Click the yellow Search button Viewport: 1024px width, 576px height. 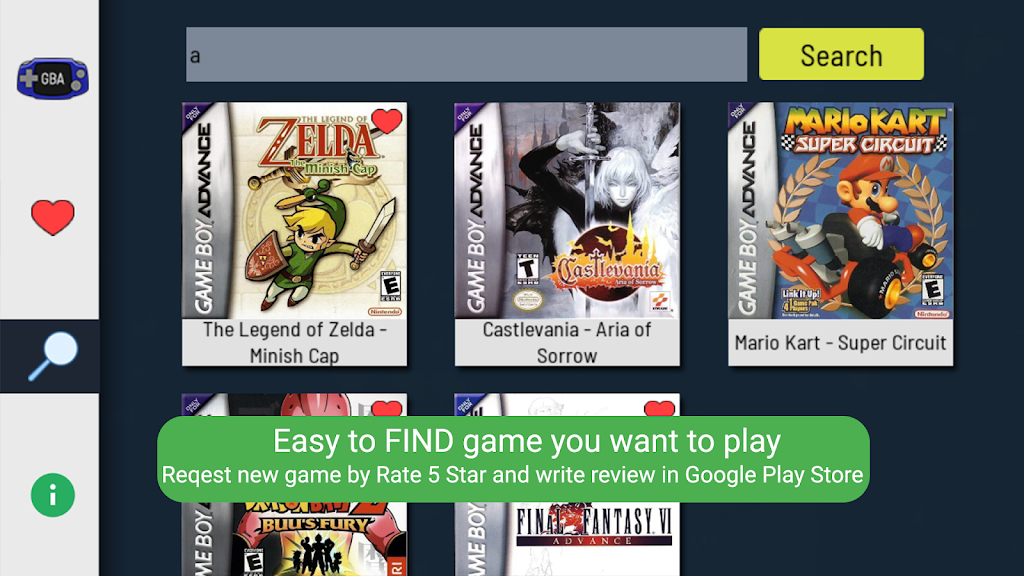(x=841, y=54)
